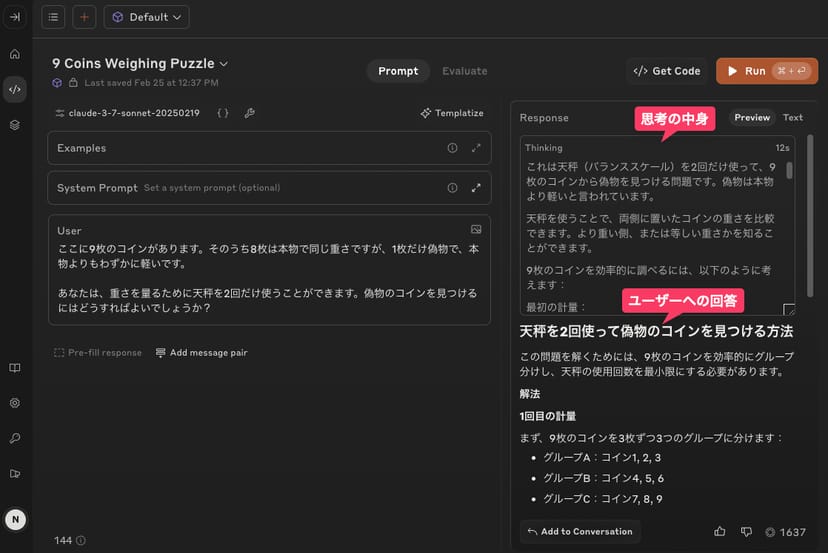Open the 9 Coins Weighing Puzzle title dropdown

pyautogui.click(x=224, y=64)
